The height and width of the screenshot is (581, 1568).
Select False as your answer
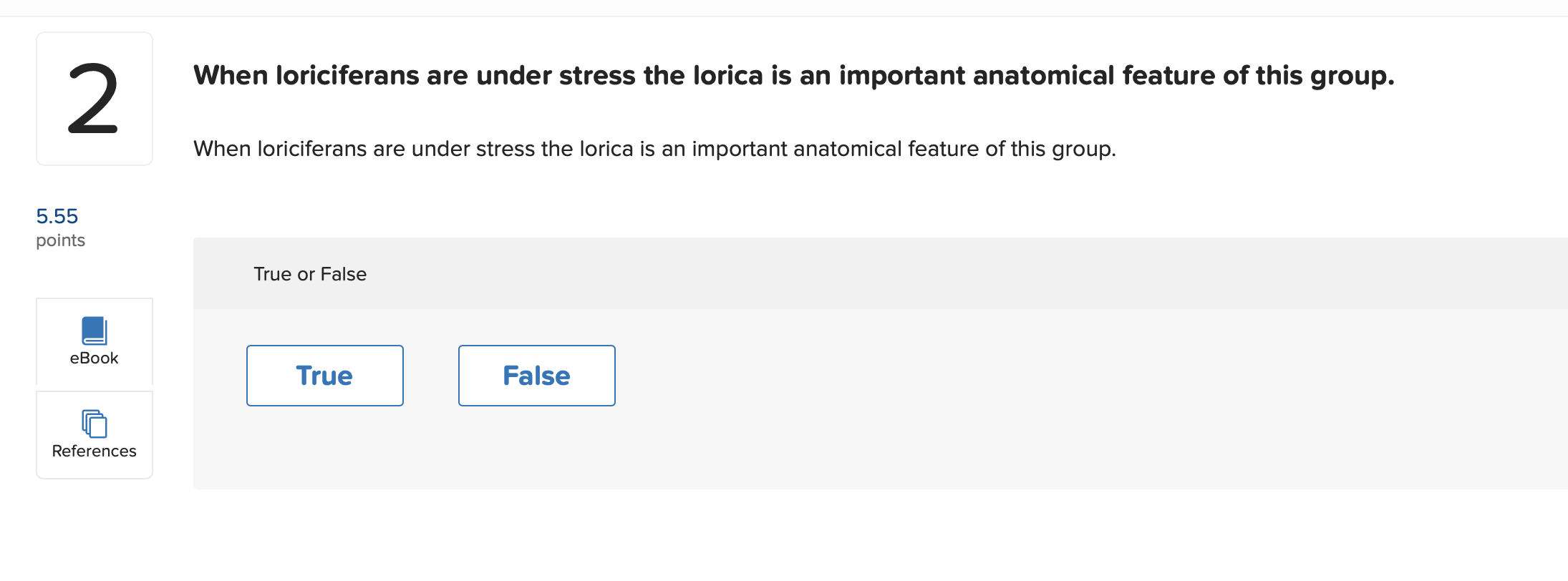coord(536,375)
